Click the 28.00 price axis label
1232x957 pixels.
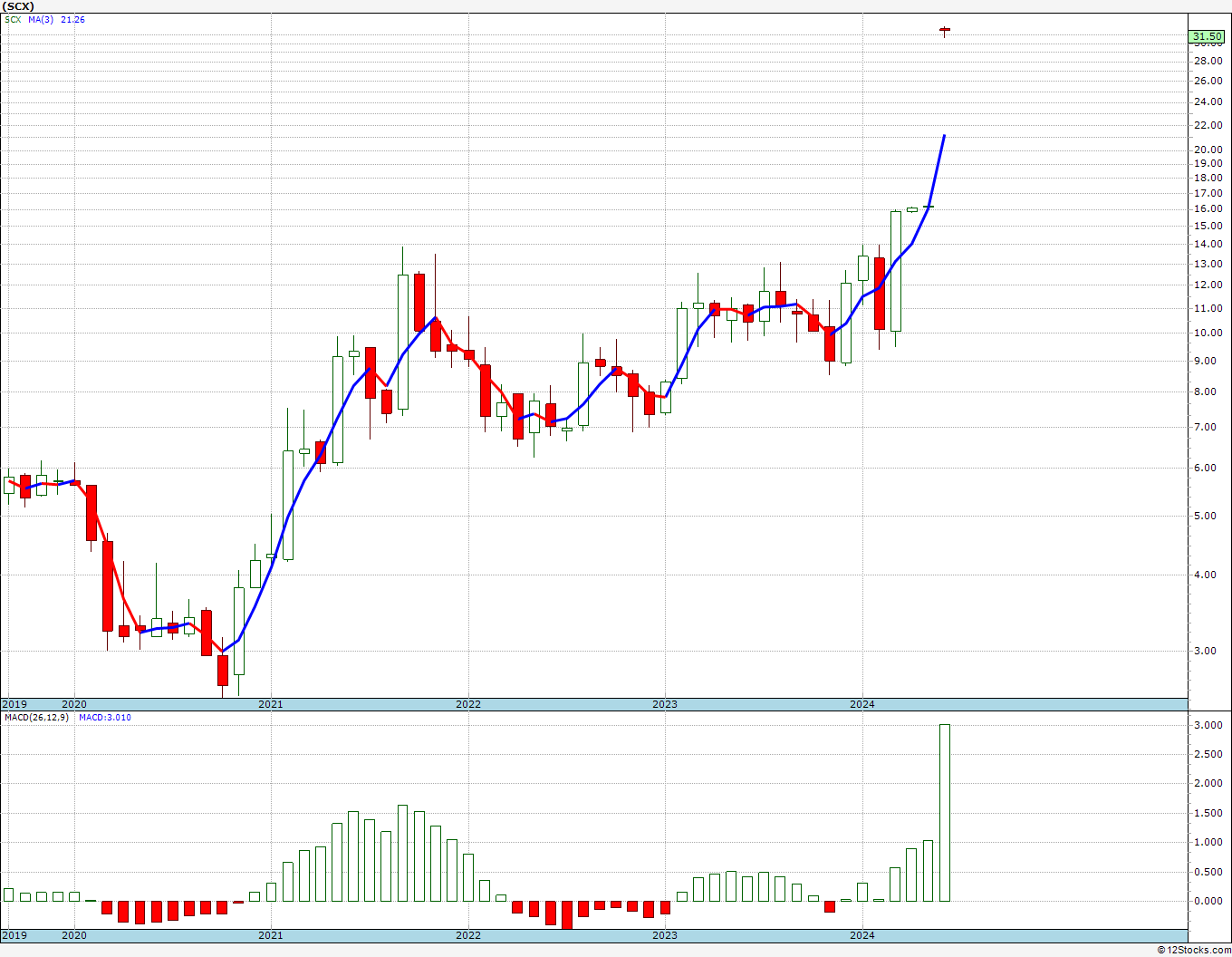pyautogui.click(x=1208, y=62)
